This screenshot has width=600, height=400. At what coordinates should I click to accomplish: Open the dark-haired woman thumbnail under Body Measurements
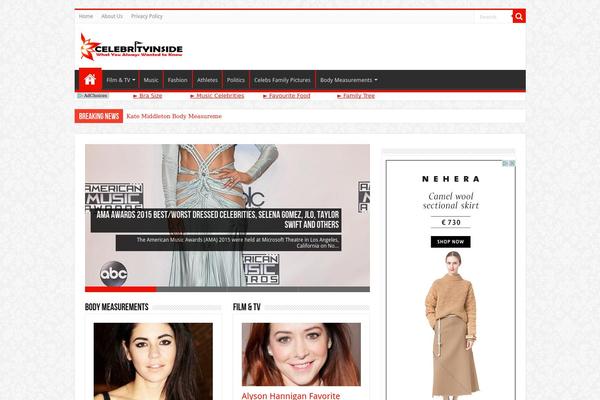click(x=153, y=361)
